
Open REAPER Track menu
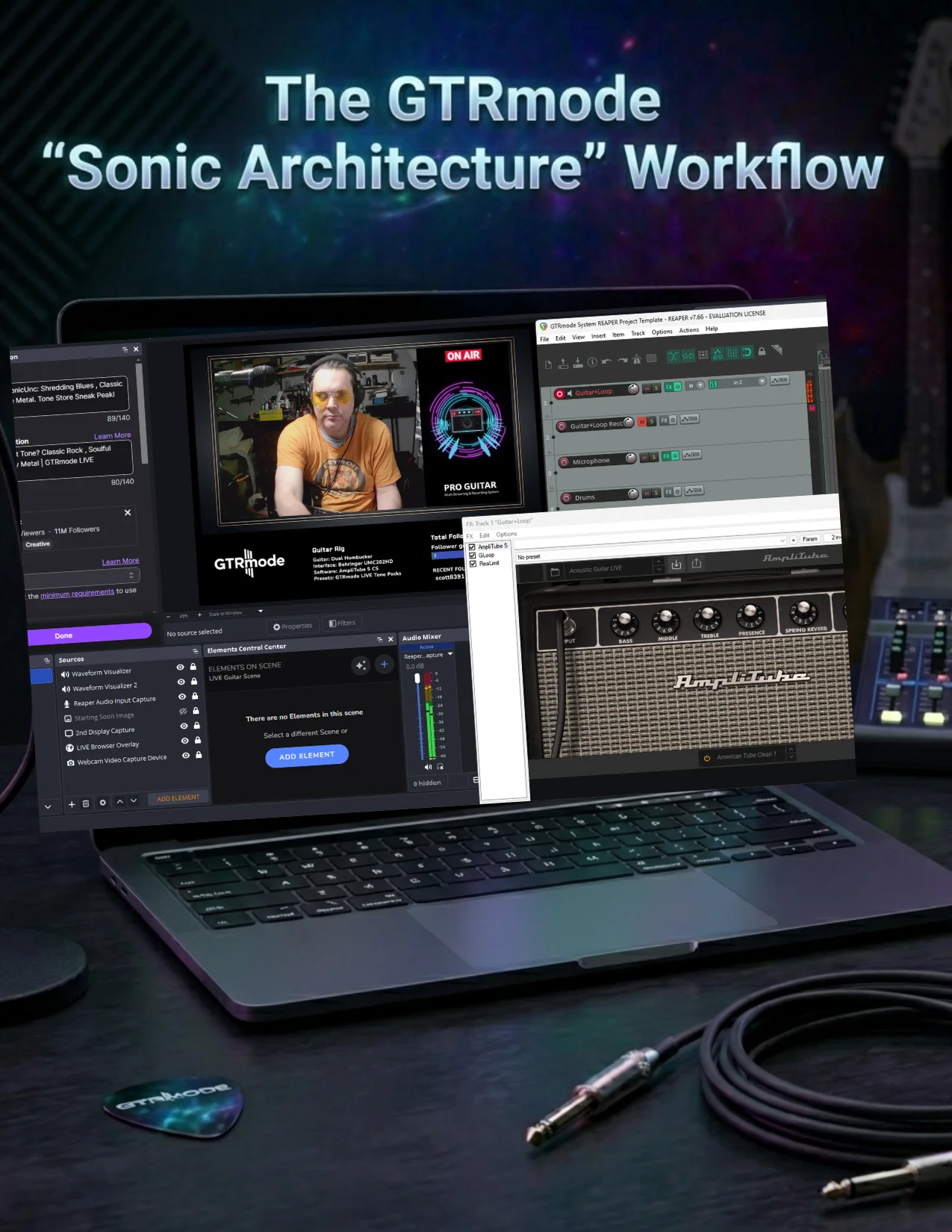638,333
